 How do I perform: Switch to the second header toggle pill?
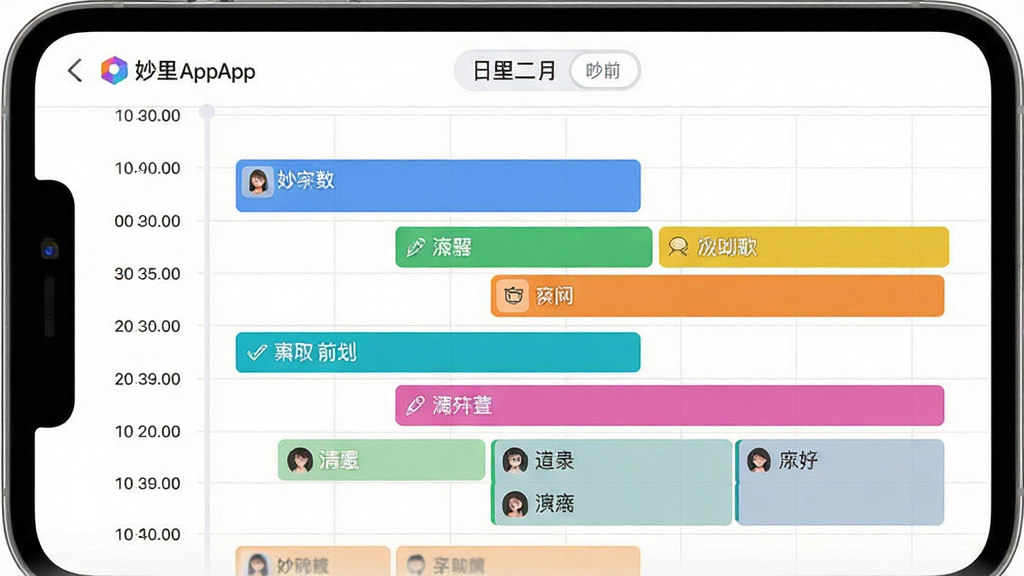(x=603, y=71)
